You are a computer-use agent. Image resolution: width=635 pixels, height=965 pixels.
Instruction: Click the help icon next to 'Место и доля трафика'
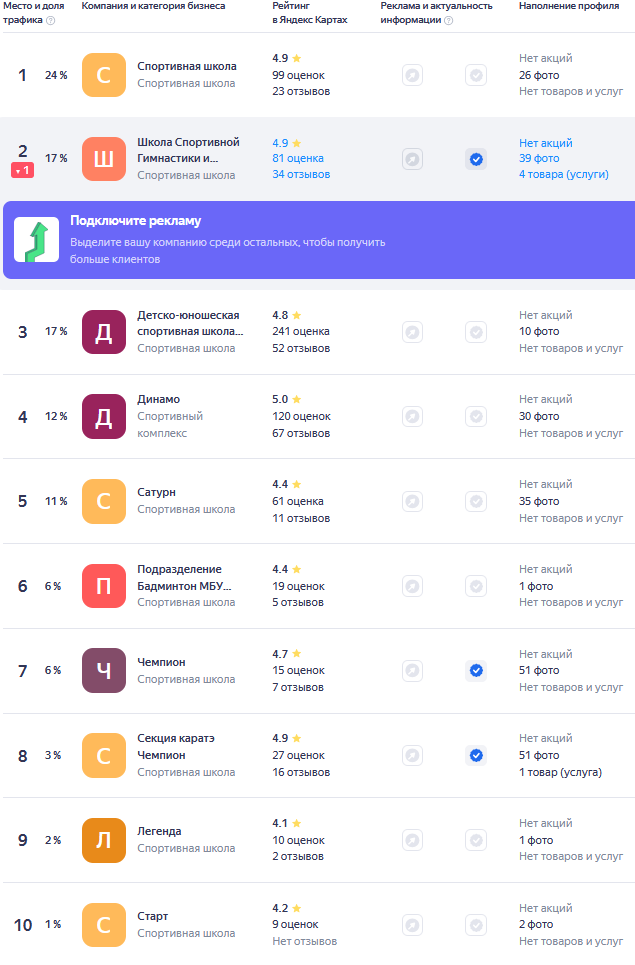[50, 20]
